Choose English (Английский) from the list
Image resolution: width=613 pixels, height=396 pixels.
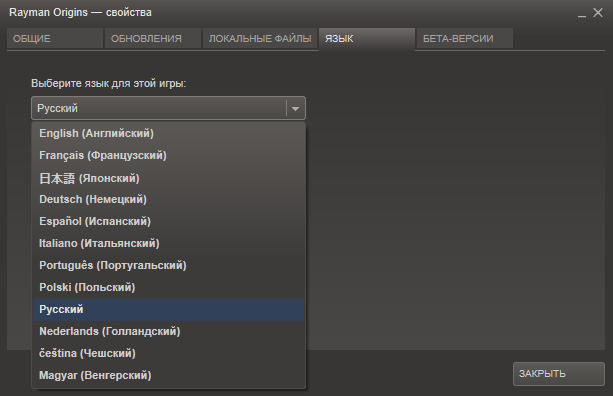(x=168, y=133)
